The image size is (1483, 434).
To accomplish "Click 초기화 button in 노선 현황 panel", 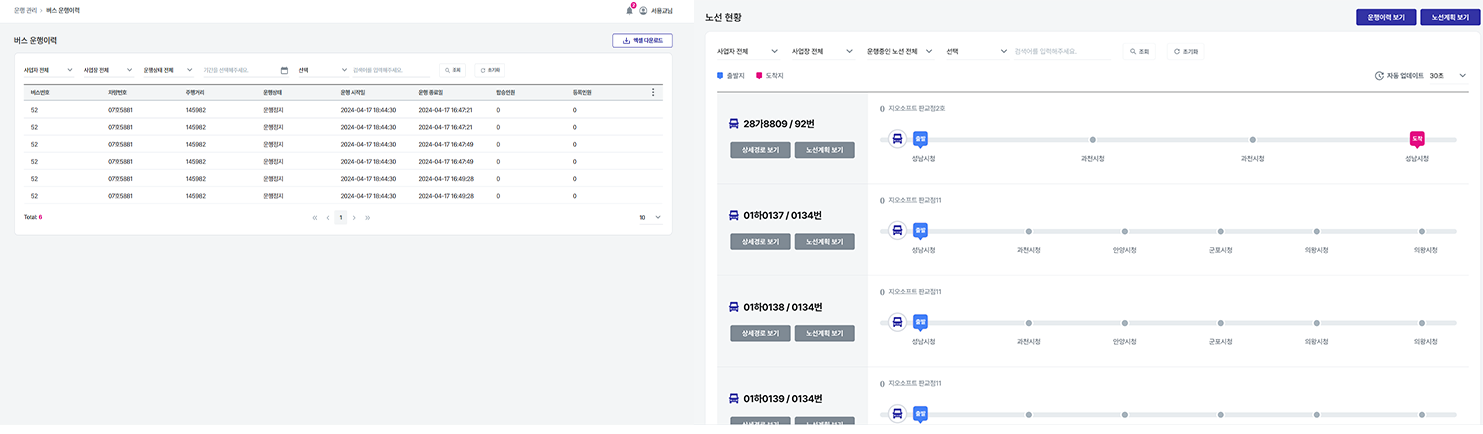I will click(1186, 51).
